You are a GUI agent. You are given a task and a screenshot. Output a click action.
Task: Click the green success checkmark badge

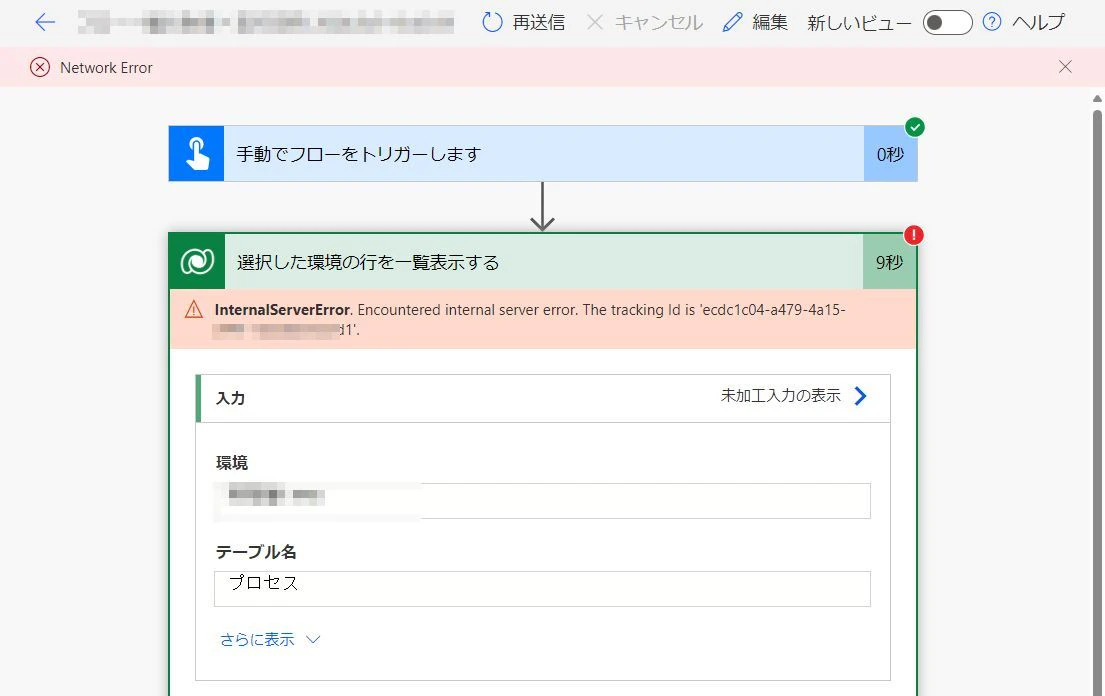(x=915, y=127)
